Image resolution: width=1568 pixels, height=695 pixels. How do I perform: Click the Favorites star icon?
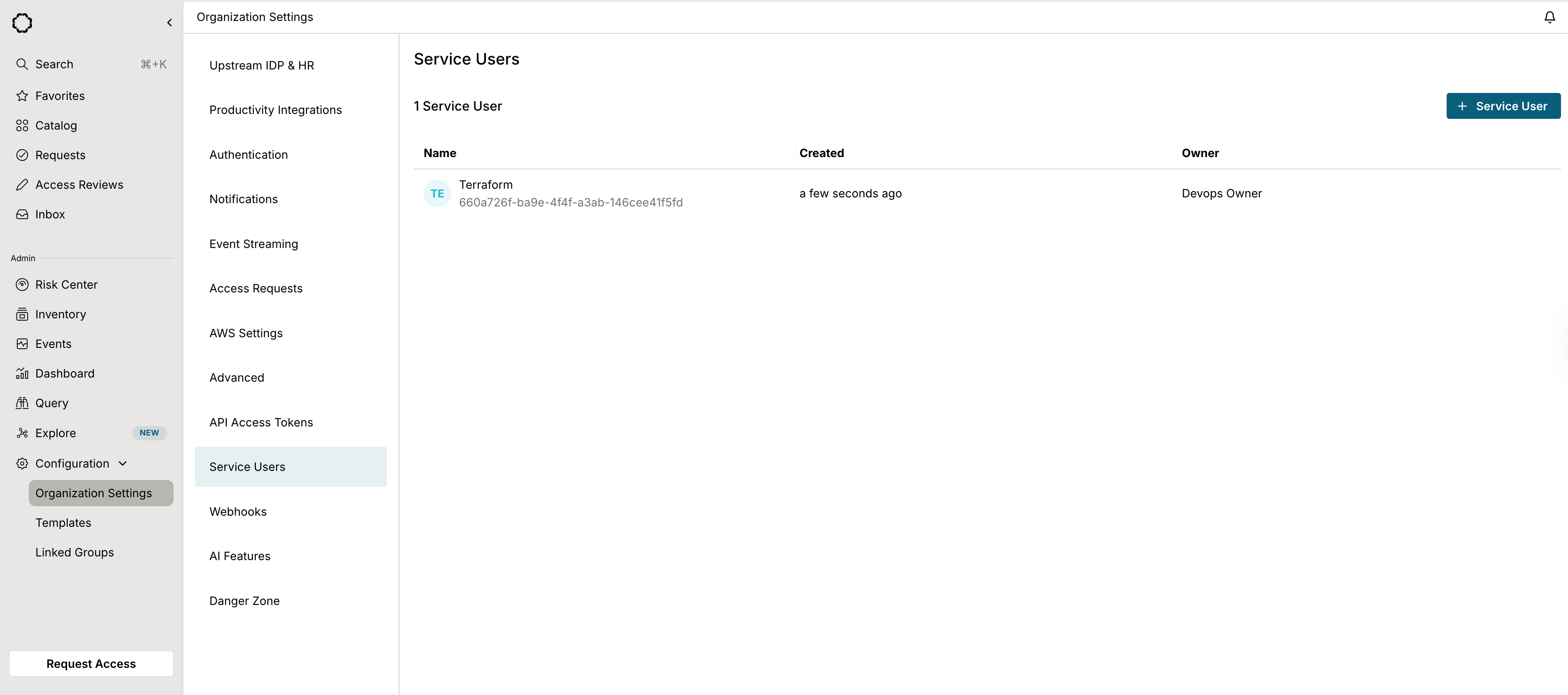pos(22,96)
